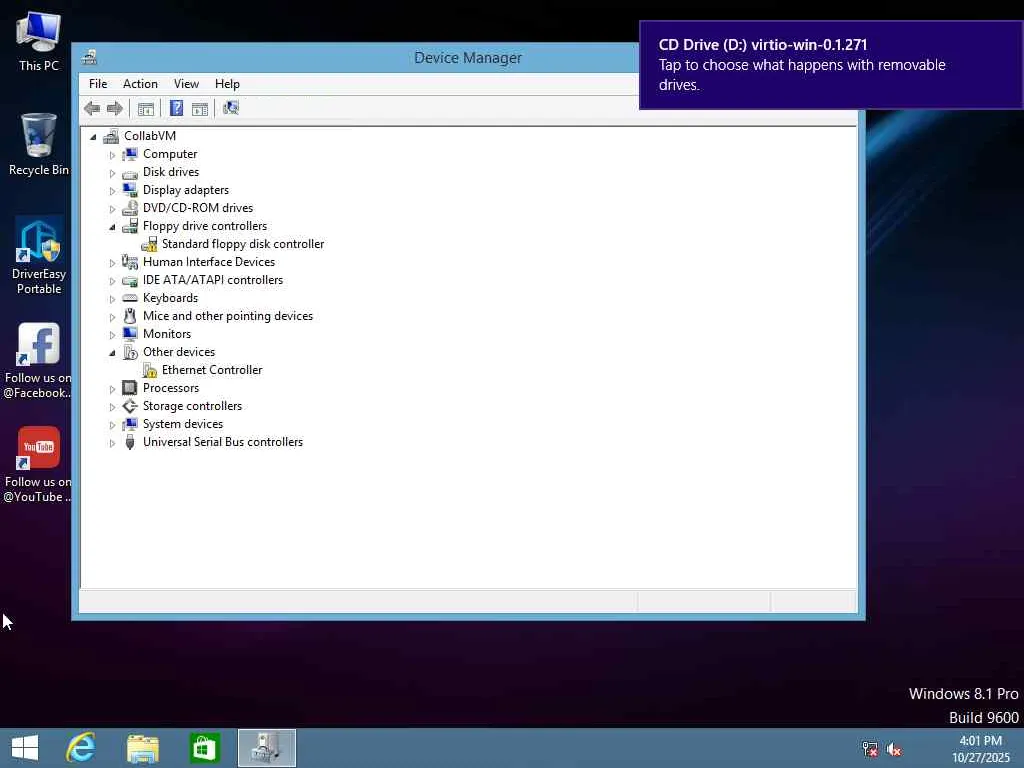Viewport: 1024px width, 768px height.
Task: Open File Explorer from taskbar
Action: (x=142, y=748)
